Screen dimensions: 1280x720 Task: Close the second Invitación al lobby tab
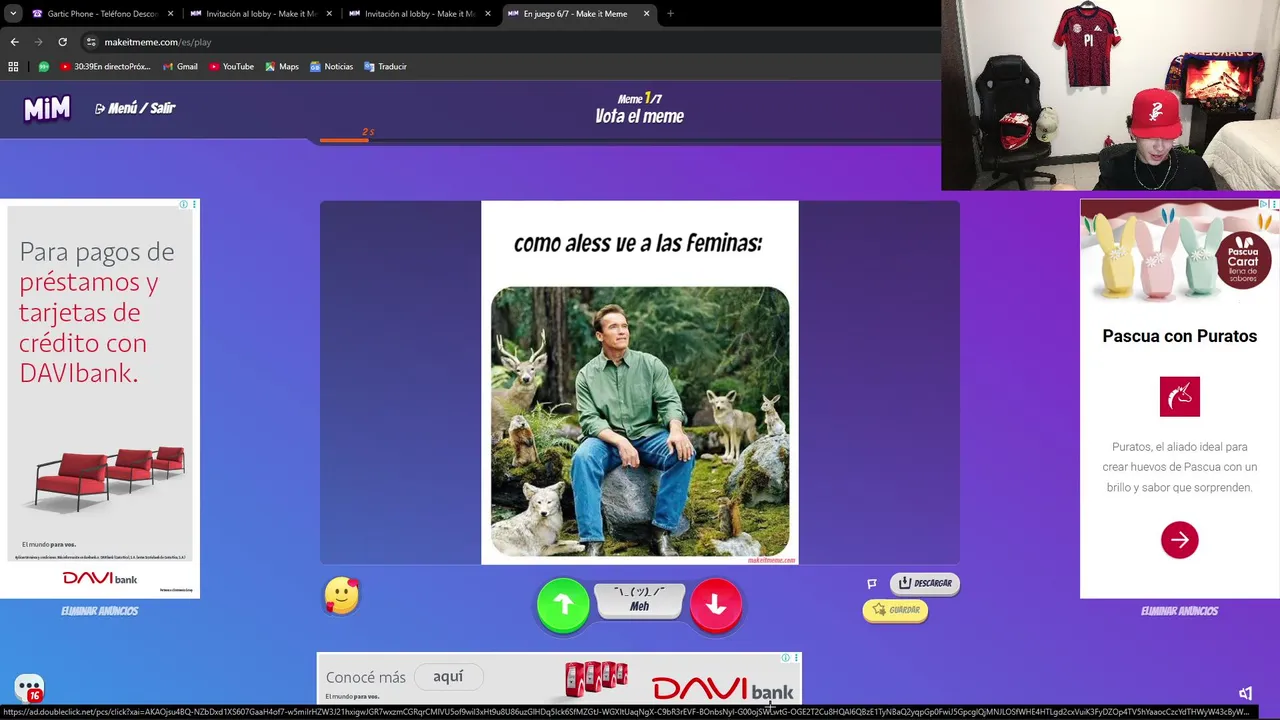point(487,14)
